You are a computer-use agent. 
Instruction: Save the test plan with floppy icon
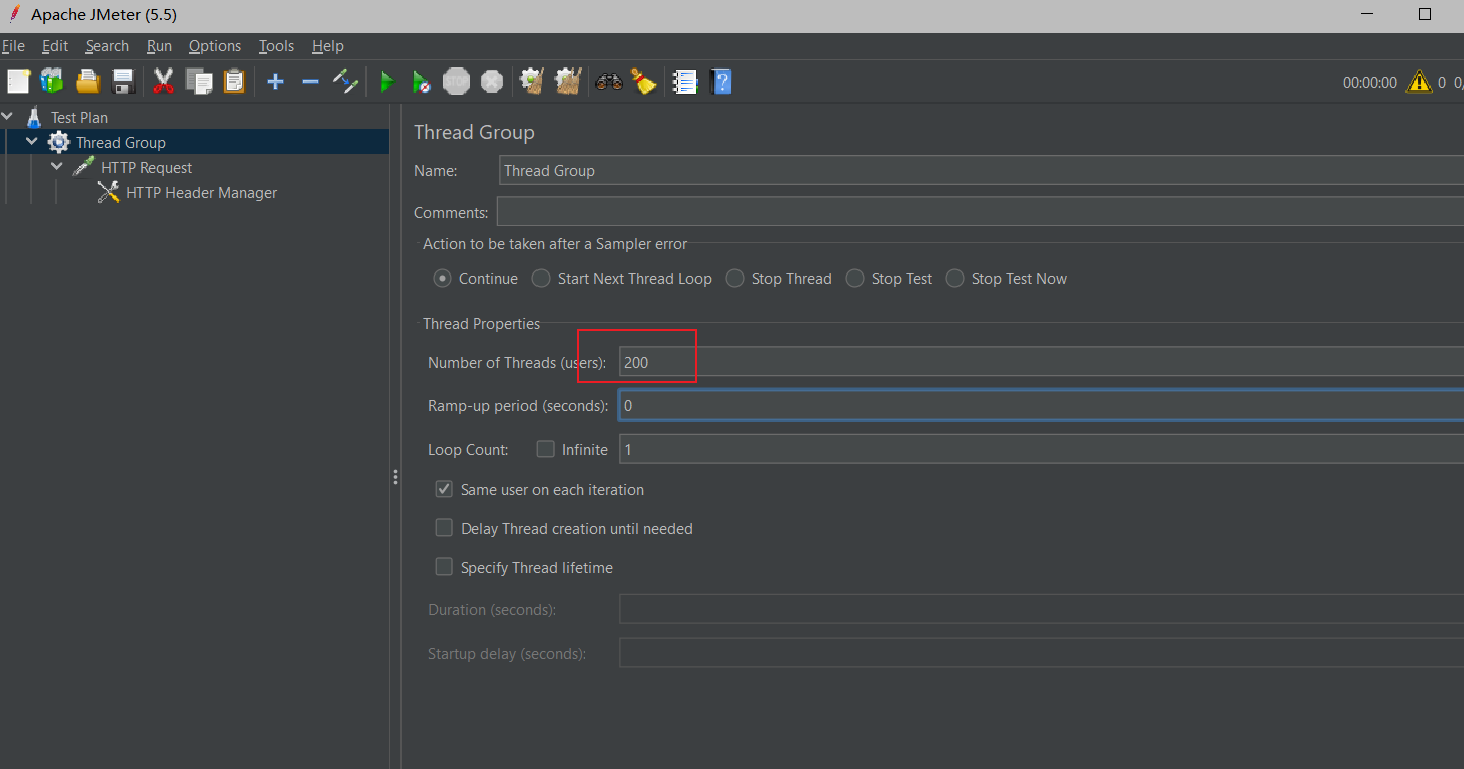pos(123,82)
